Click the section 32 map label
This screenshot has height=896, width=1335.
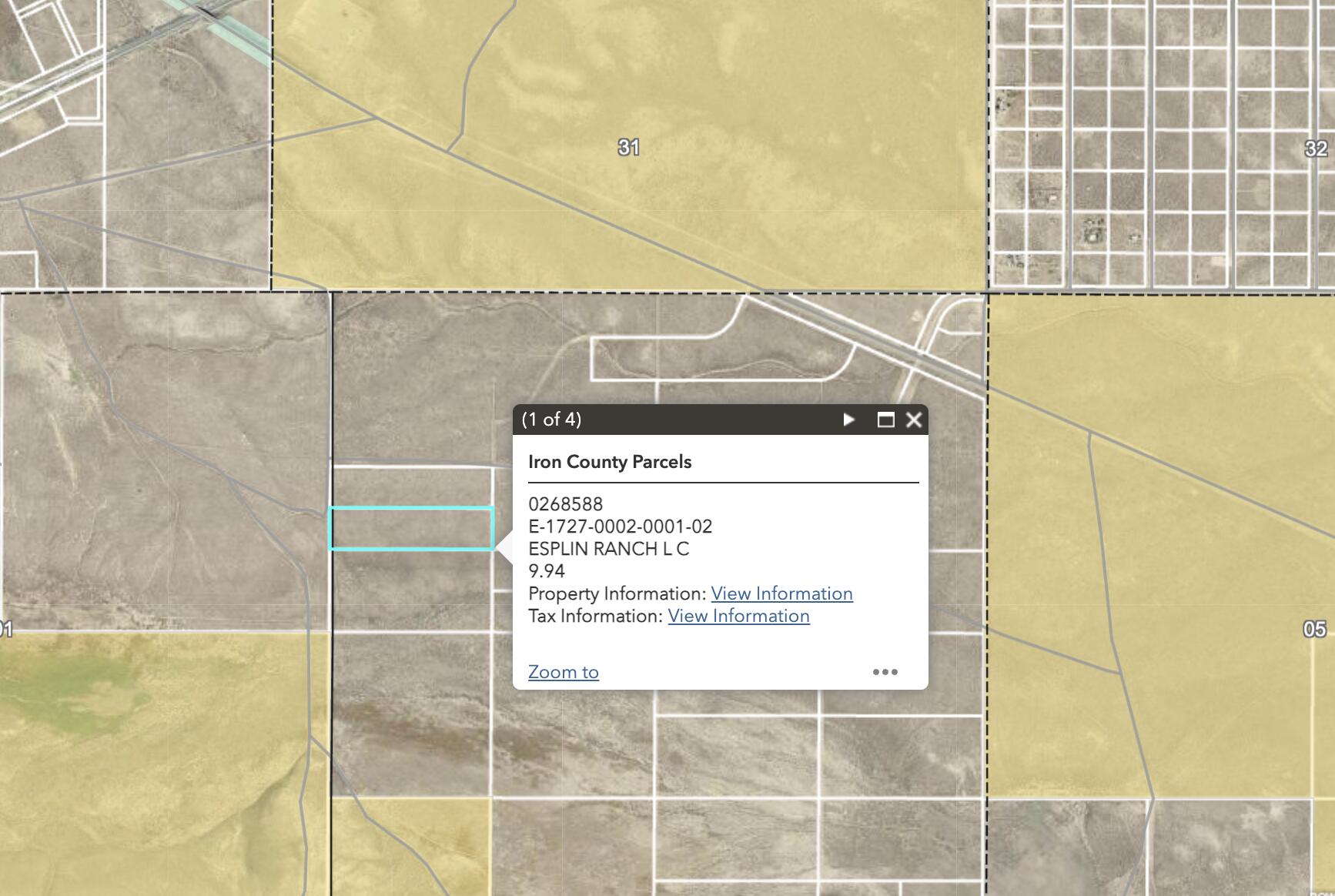click(x=1316, y=149)
